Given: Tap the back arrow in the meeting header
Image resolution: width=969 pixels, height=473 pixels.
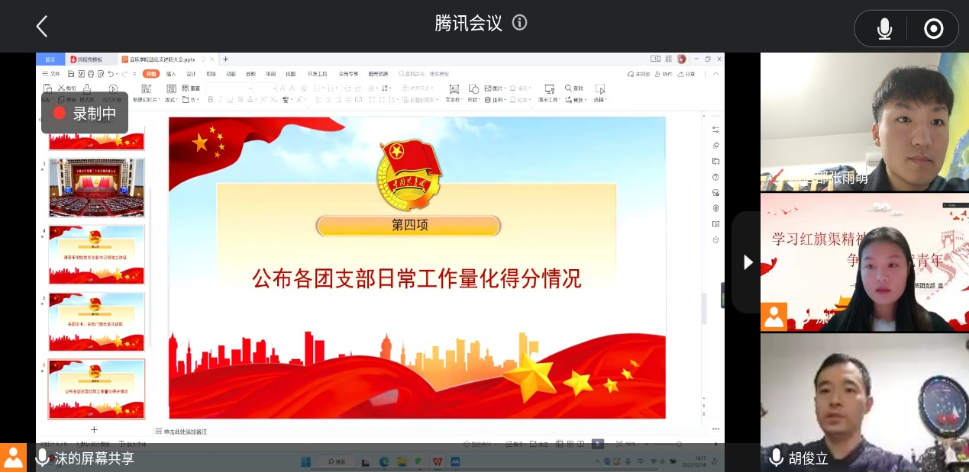Looking at the screenshot, I should (41, 27).
